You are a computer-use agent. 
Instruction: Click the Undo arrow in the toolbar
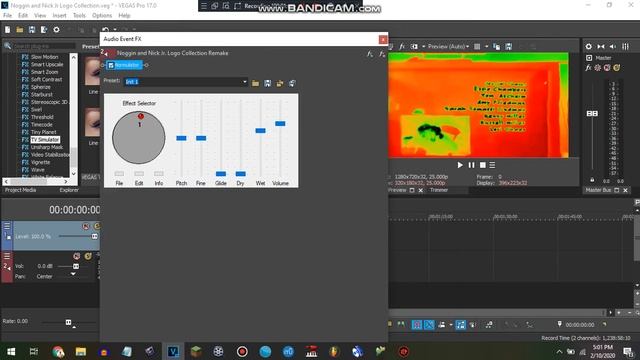[x=106, y=30]
